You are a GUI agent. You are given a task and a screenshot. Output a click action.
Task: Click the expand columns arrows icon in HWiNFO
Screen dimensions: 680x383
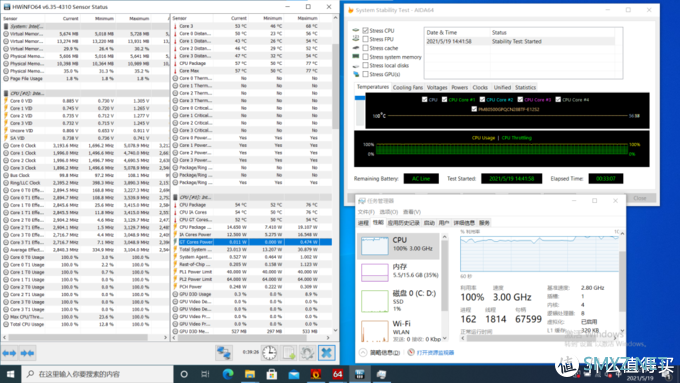(9, 353)
